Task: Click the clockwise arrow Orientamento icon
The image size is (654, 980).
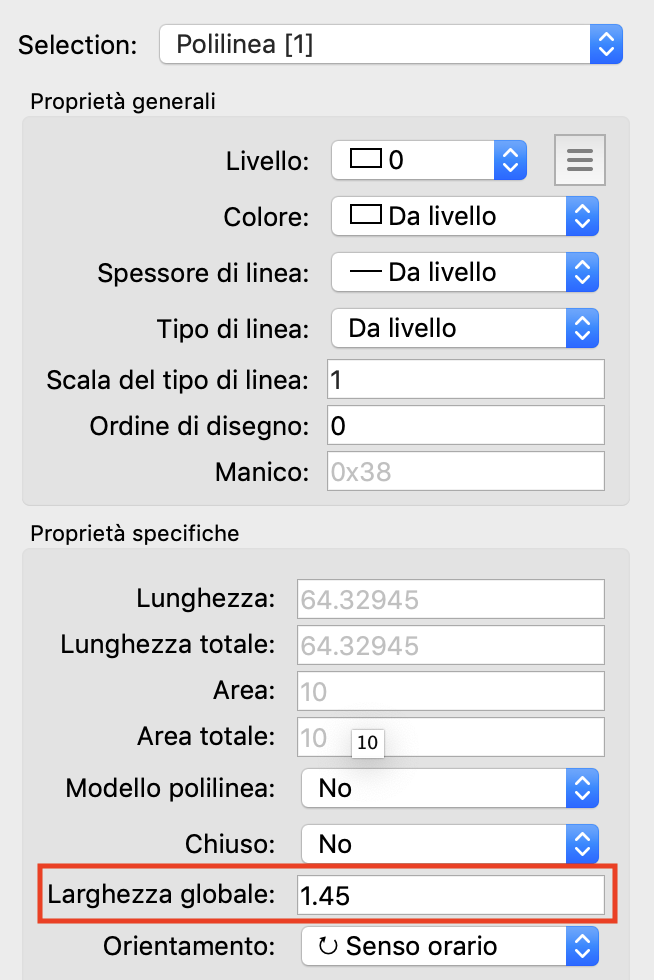Action: pos(328,946)
